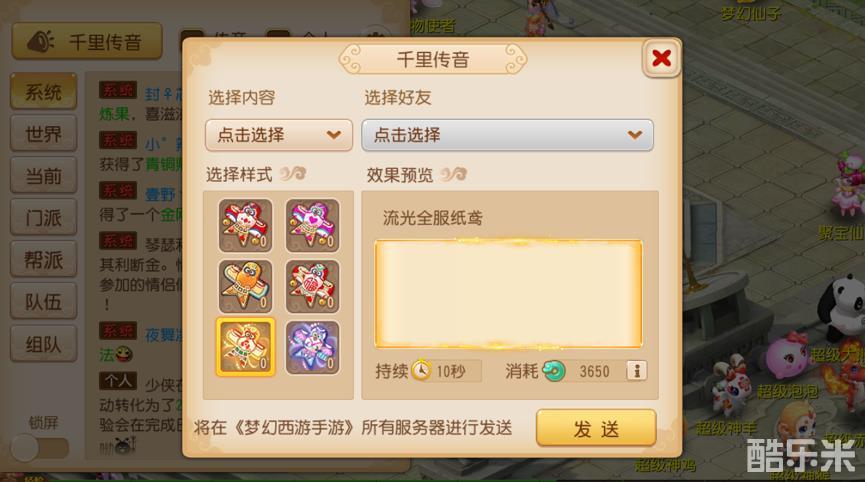Open the 帮派 chat tab
The height and width of the screenshot is (482, 865).
coord(44,260)
